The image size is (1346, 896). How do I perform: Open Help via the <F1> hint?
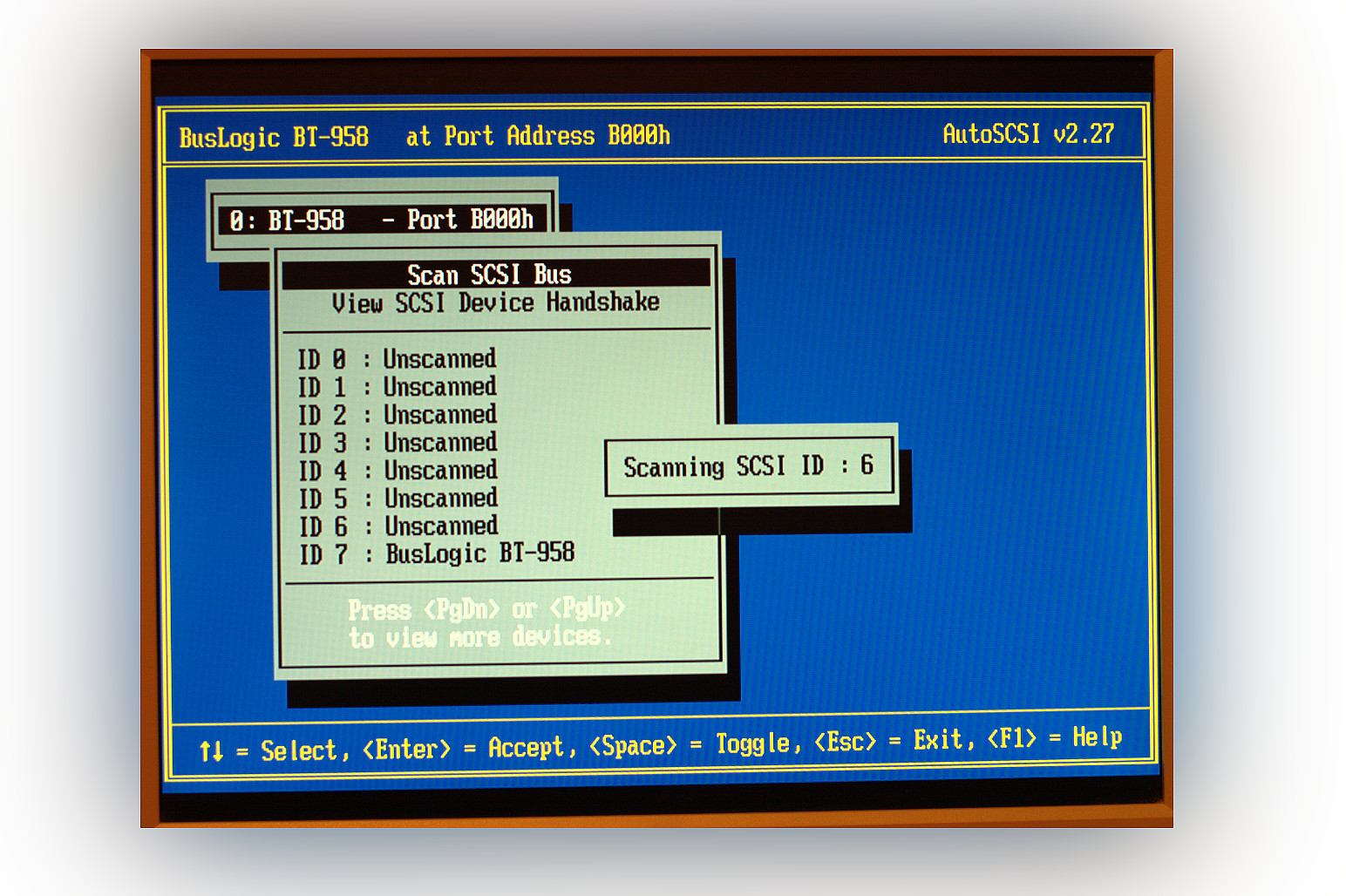tap(1054, 738)
